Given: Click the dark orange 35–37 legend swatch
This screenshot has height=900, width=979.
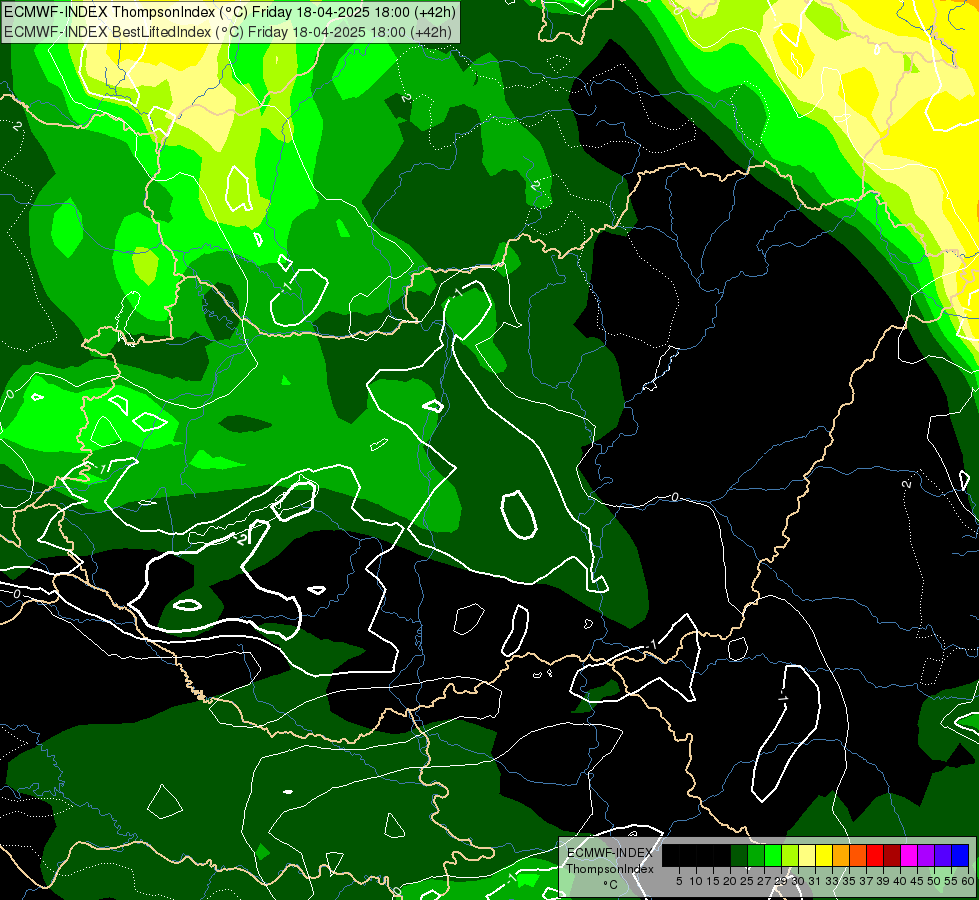Looking at the screenshot, I should 858,856.
